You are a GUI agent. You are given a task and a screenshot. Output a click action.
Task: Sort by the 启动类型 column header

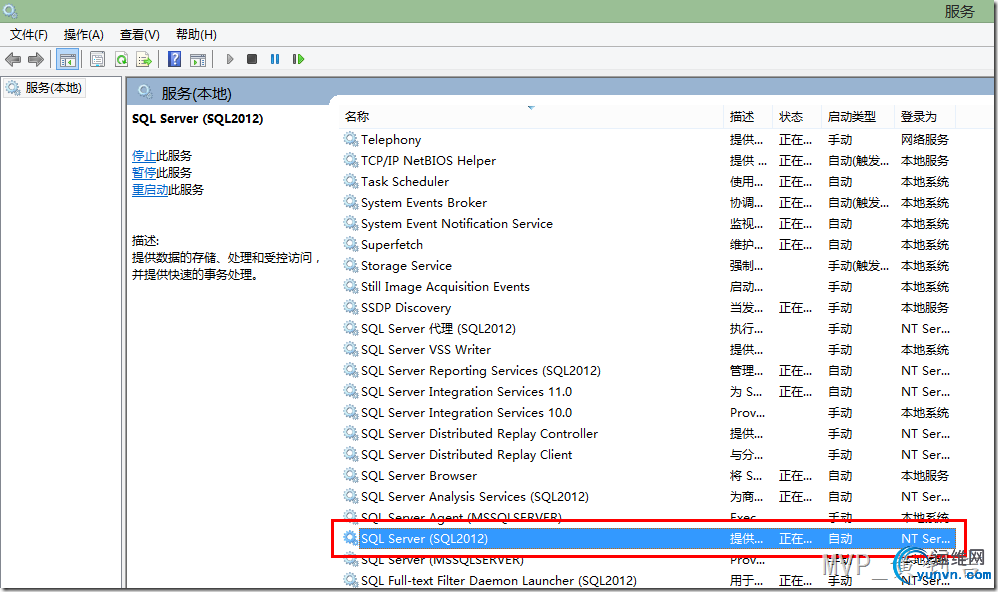pos(857,116)
